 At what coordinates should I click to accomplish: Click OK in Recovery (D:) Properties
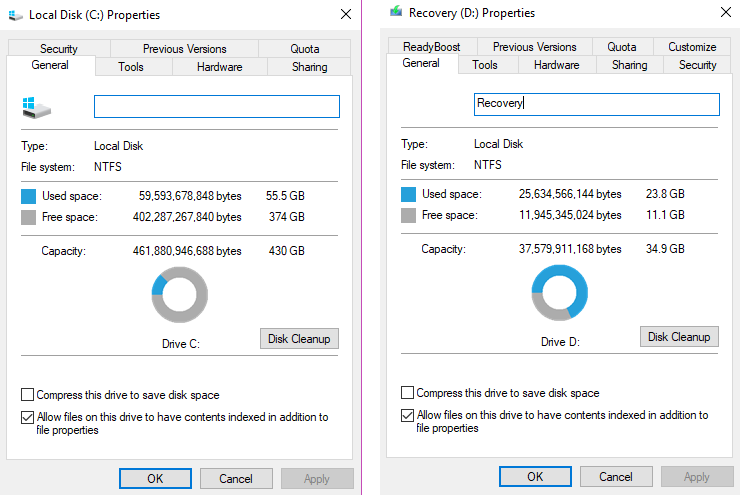pyautogui.click(x=535, y=477)
